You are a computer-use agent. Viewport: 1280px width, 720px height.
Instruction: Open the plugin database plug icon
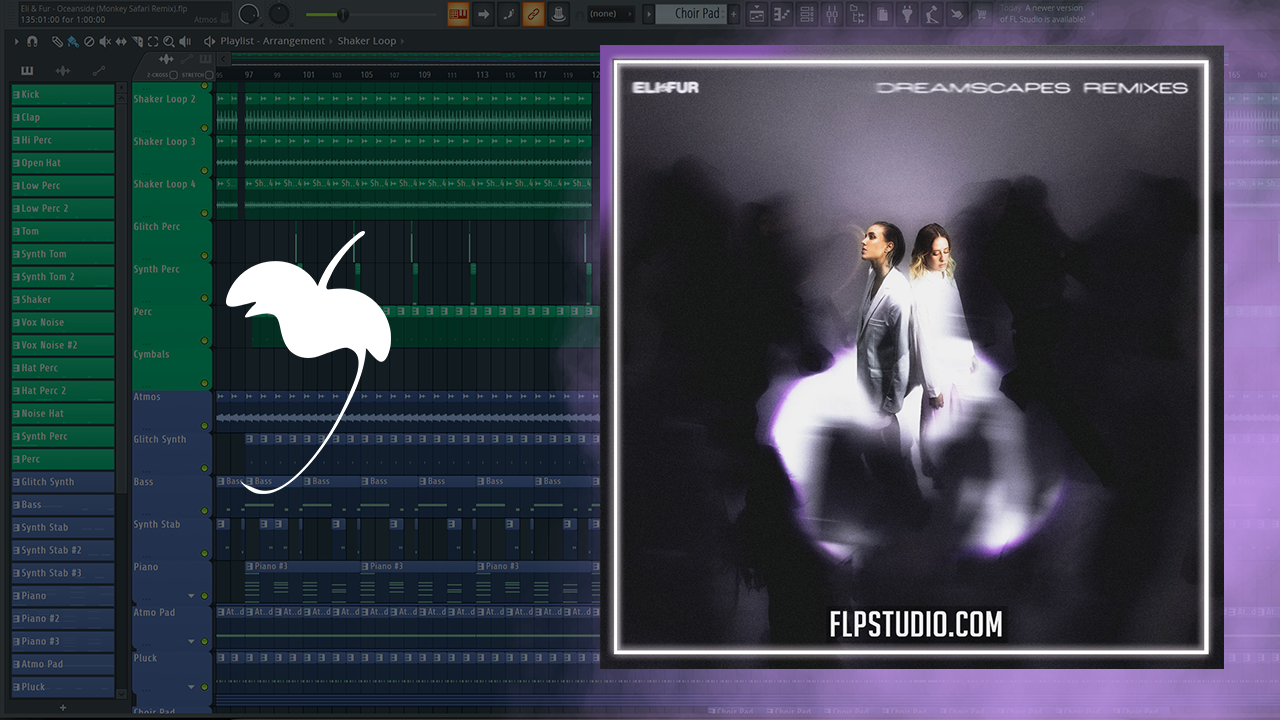click(907, 14)
